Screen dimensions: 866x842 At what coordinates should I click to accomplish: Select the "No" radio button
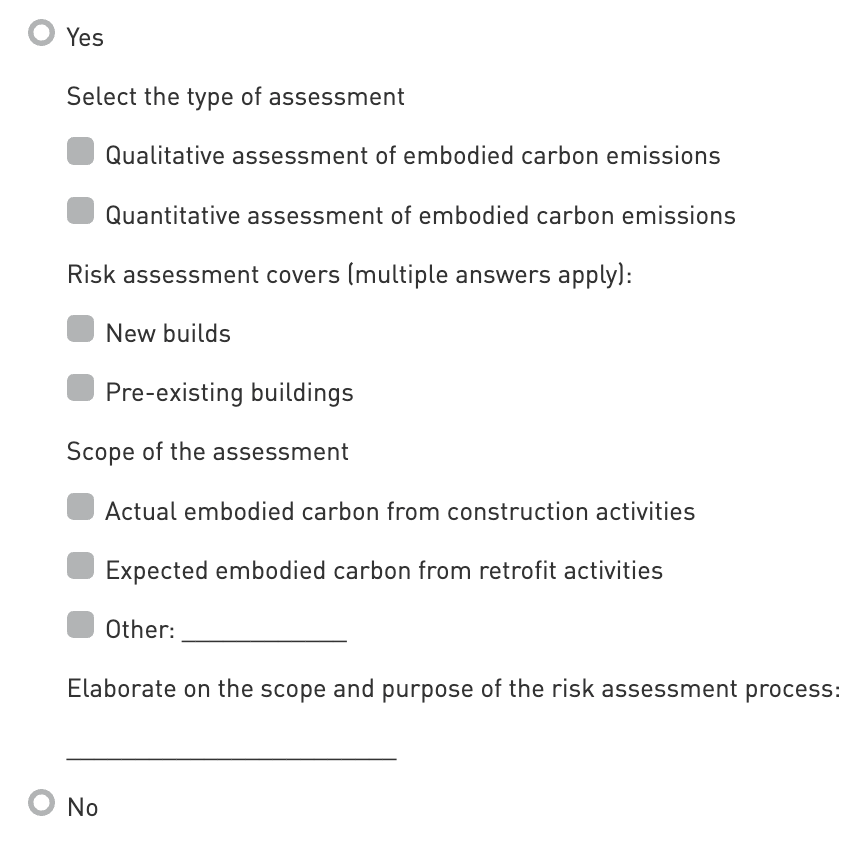pos(41,804)
